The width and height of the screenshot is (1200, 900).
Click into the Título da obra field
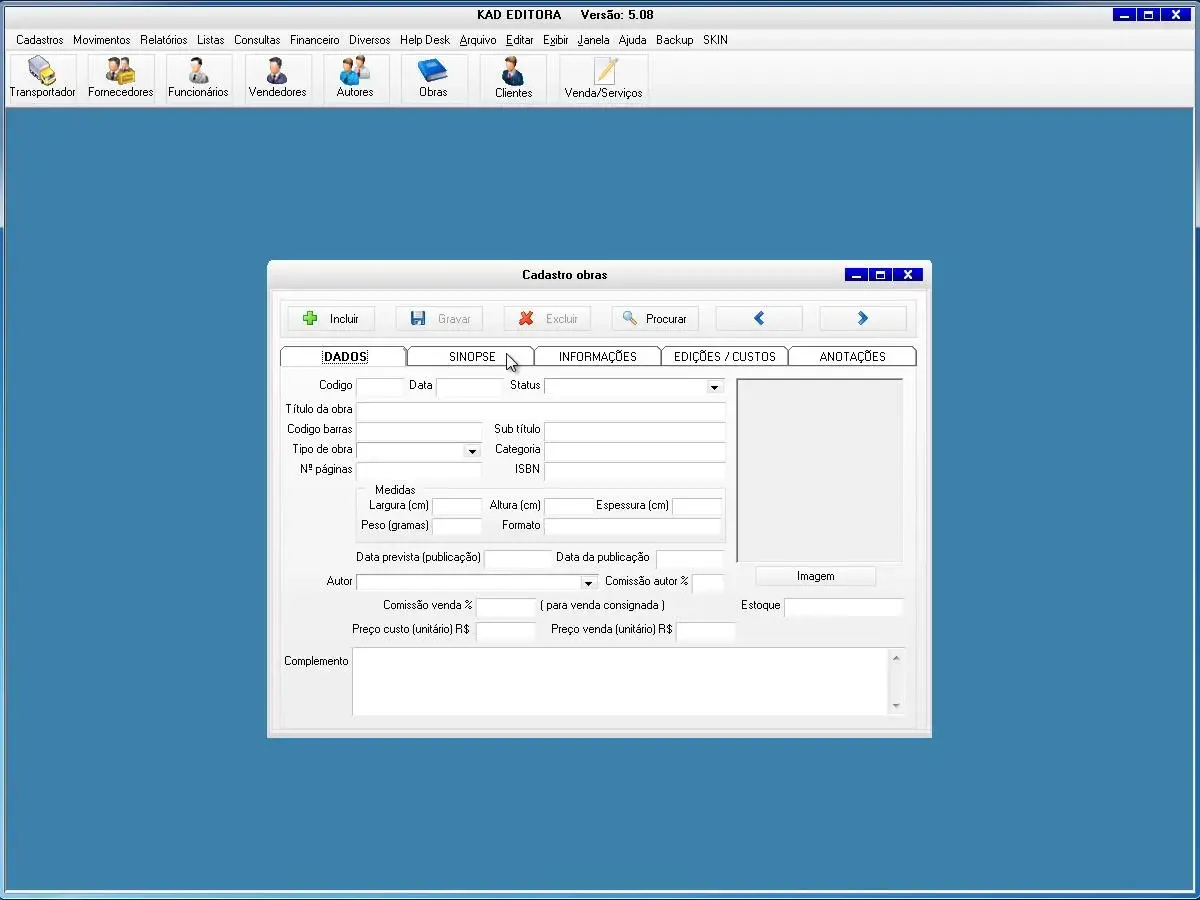pos(540,410)
